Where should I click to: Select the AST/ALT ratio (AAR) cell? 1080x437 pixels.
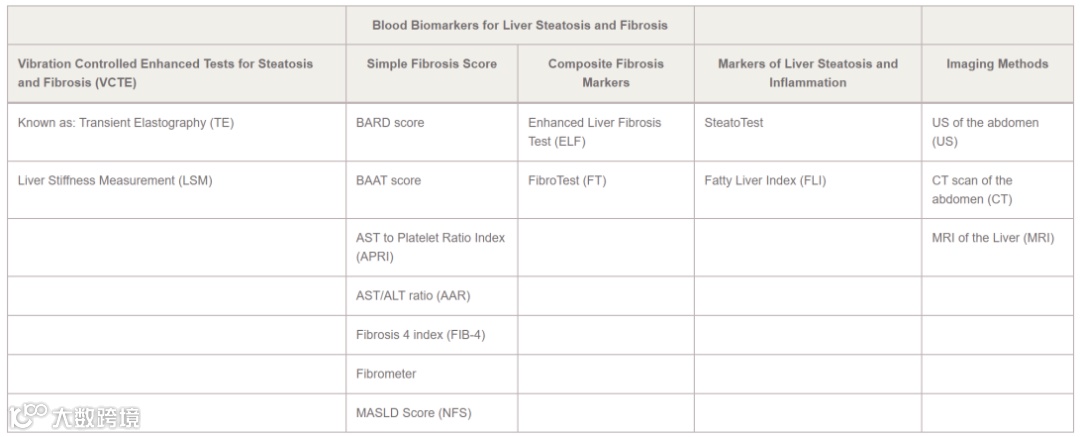click(x=413, y=296)
